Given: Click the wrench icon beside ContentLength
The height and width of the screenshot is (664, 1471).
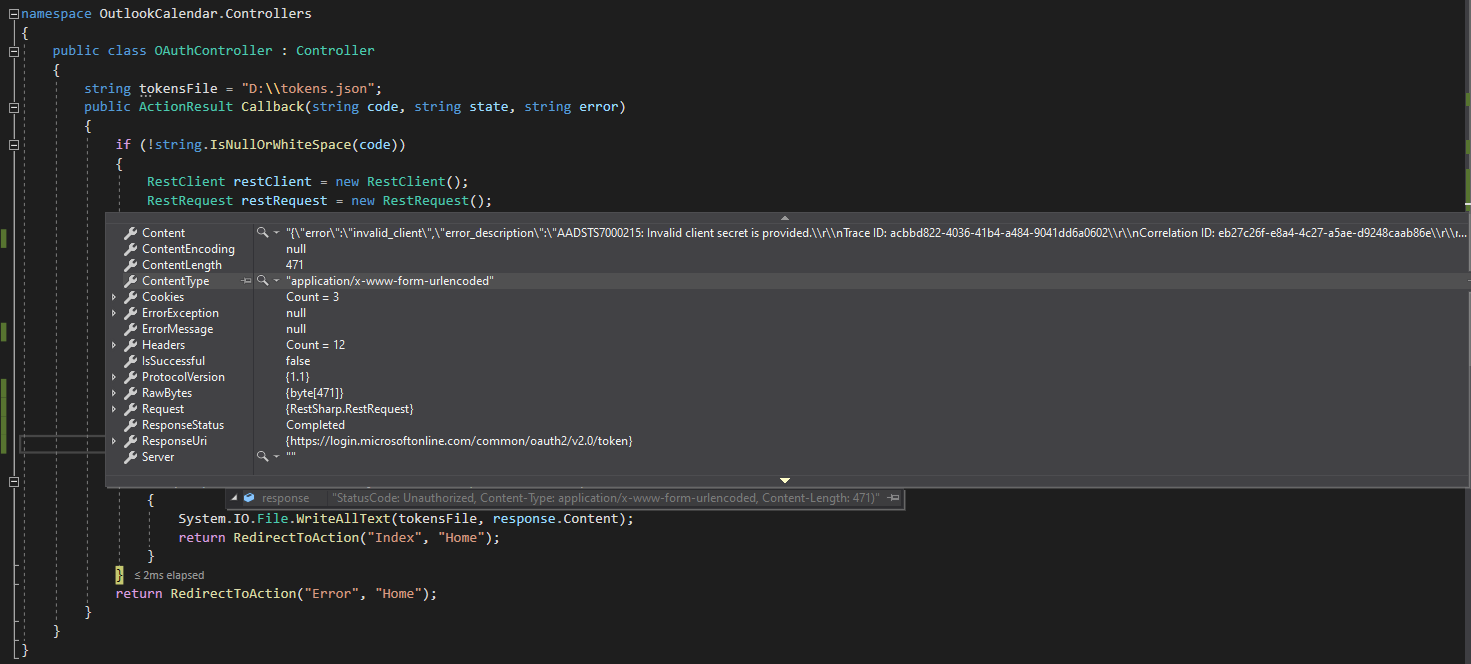Looking at the screenshot, I should 130,265.
